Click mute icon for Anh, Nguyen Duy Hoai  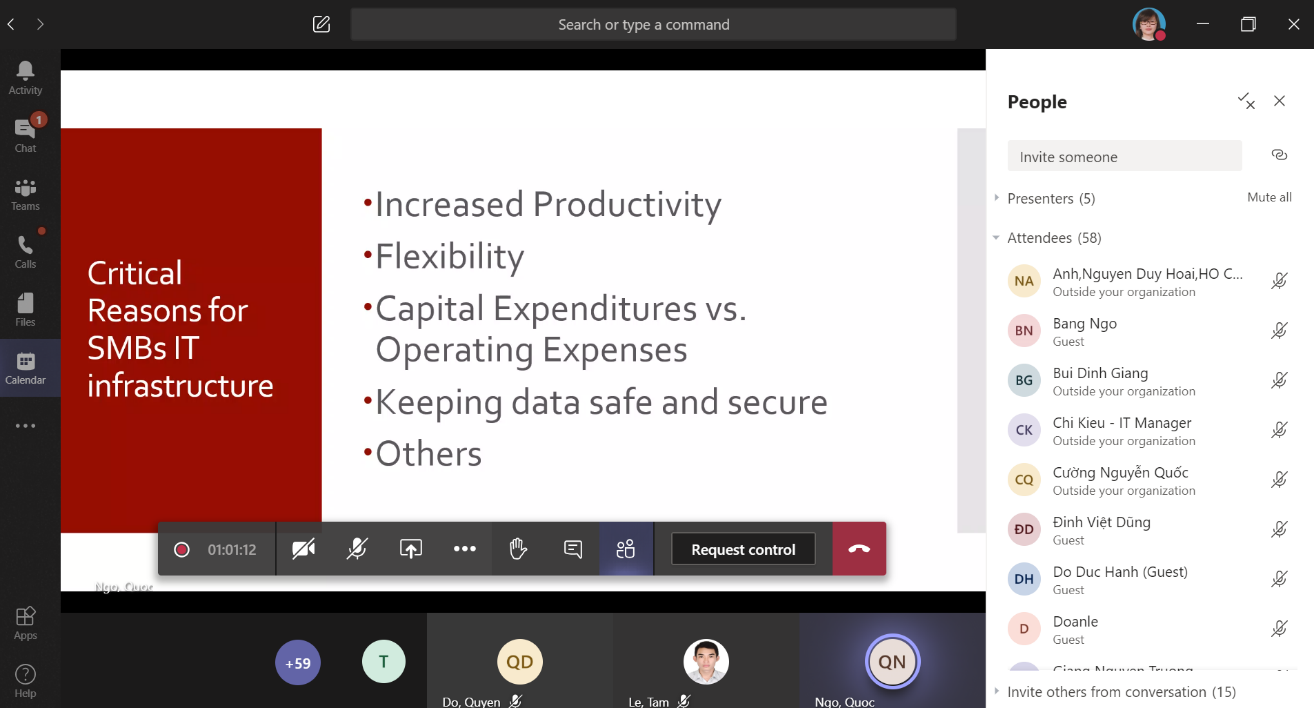(x=1279, y=281)
